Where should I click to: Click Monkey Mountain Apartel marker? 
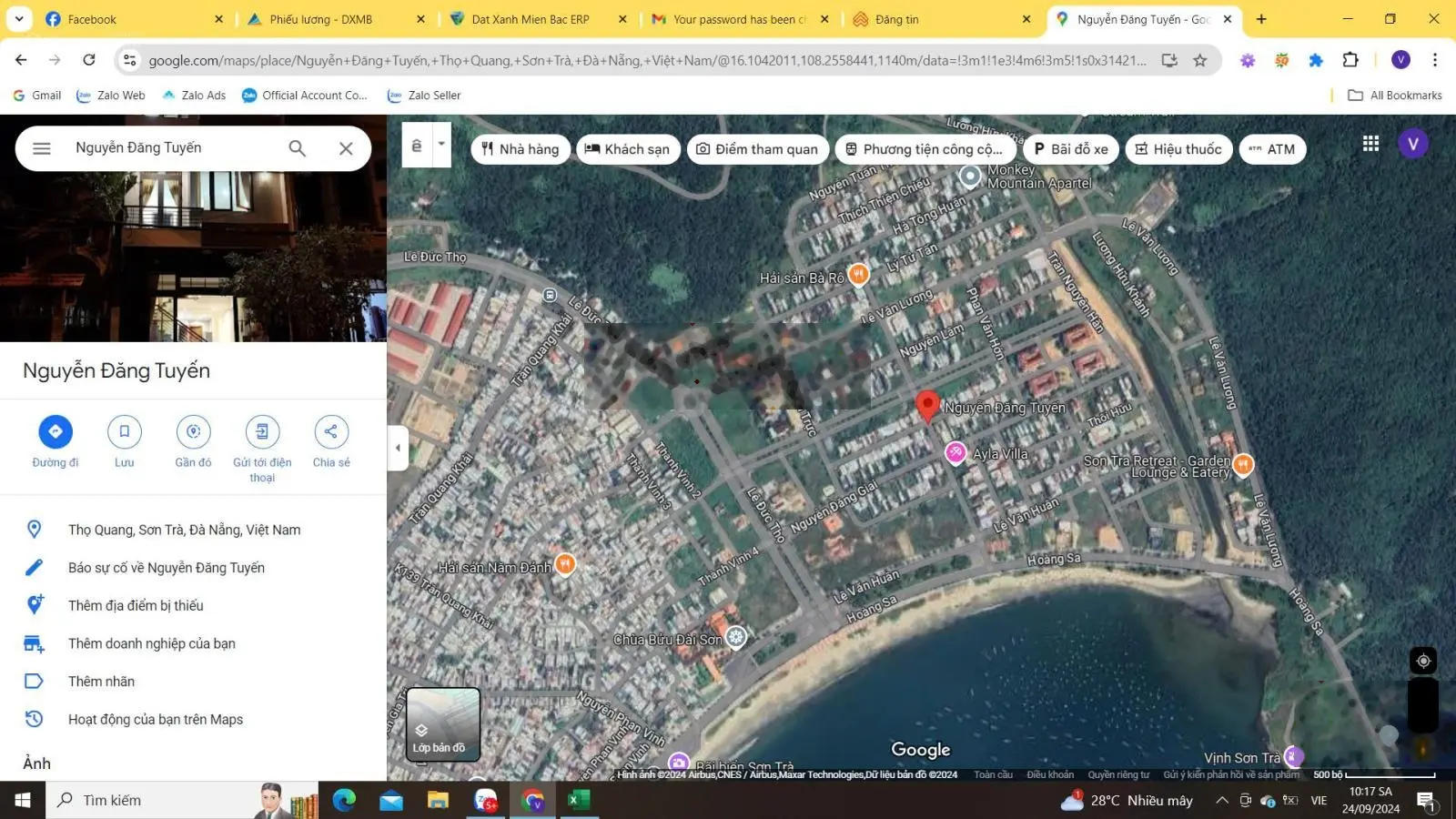pyautogui.click(x=970, y=176)
